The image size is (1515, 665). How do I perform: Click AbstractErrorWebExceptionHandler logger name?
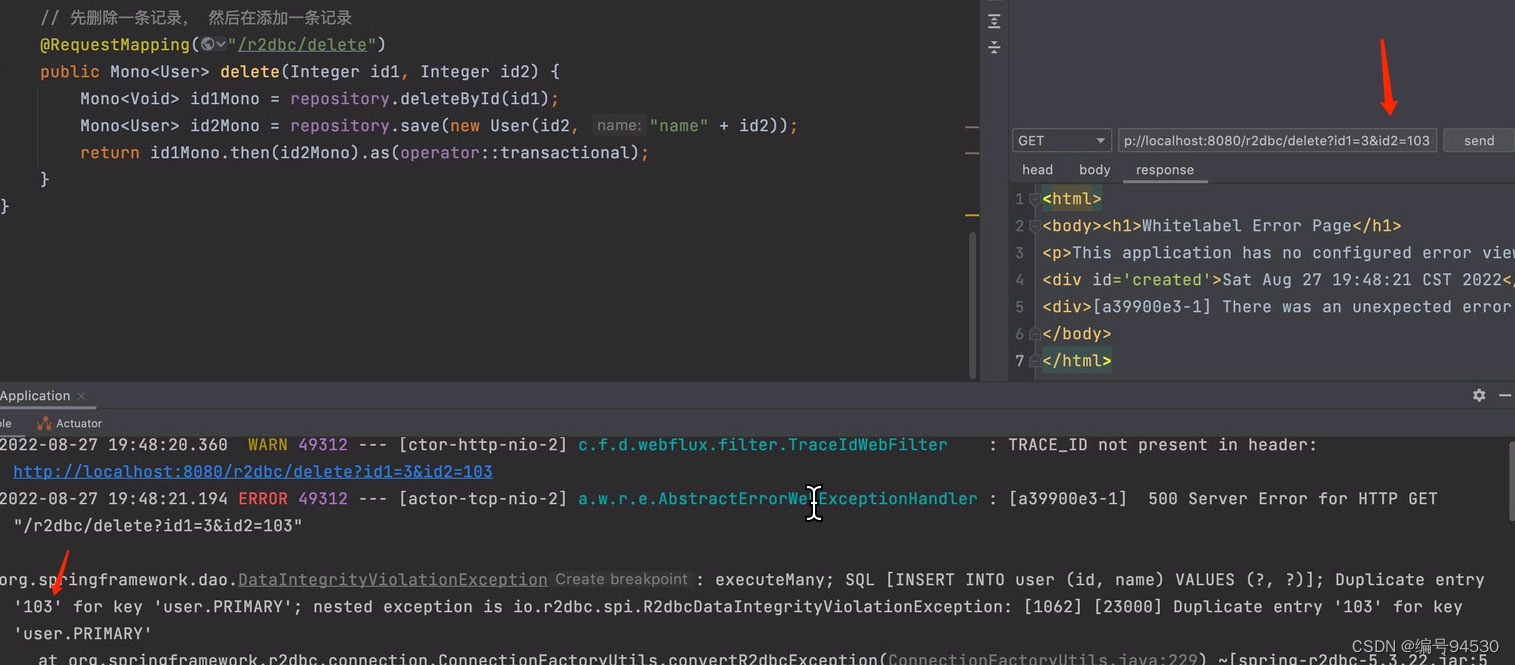click(x=778, y=498)
